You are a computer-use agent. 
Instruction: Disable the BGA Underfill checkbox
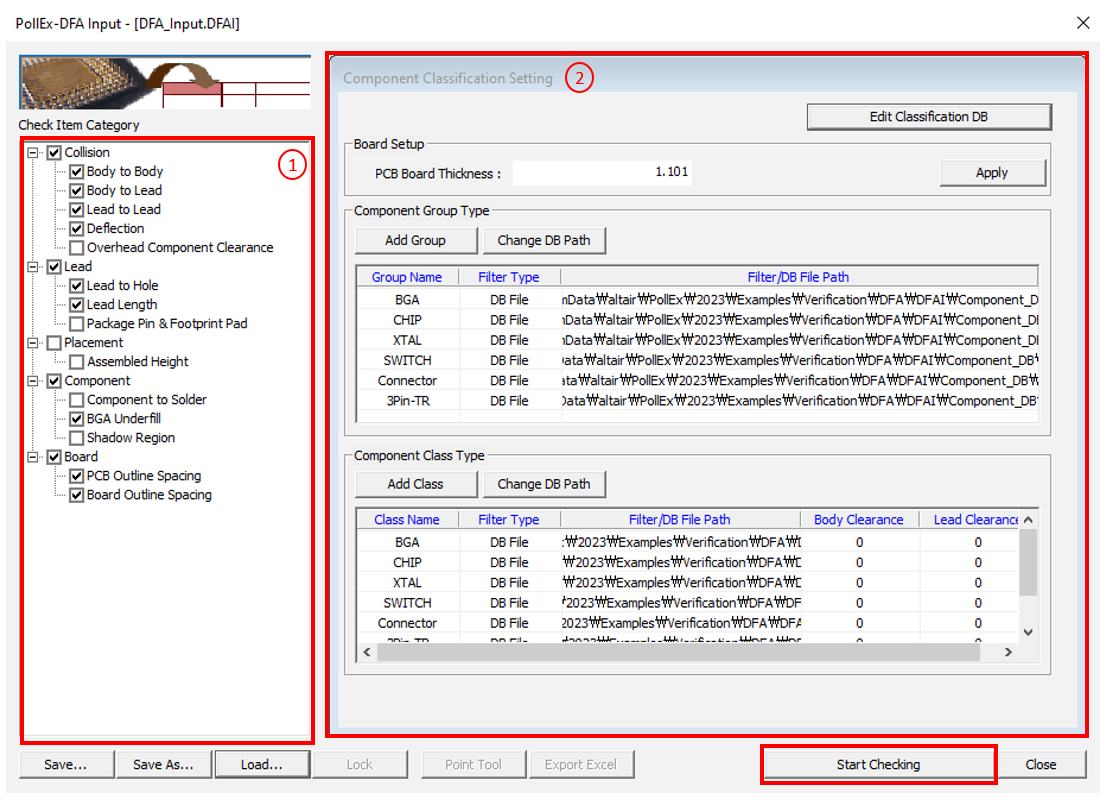click(x=77, y=419)
